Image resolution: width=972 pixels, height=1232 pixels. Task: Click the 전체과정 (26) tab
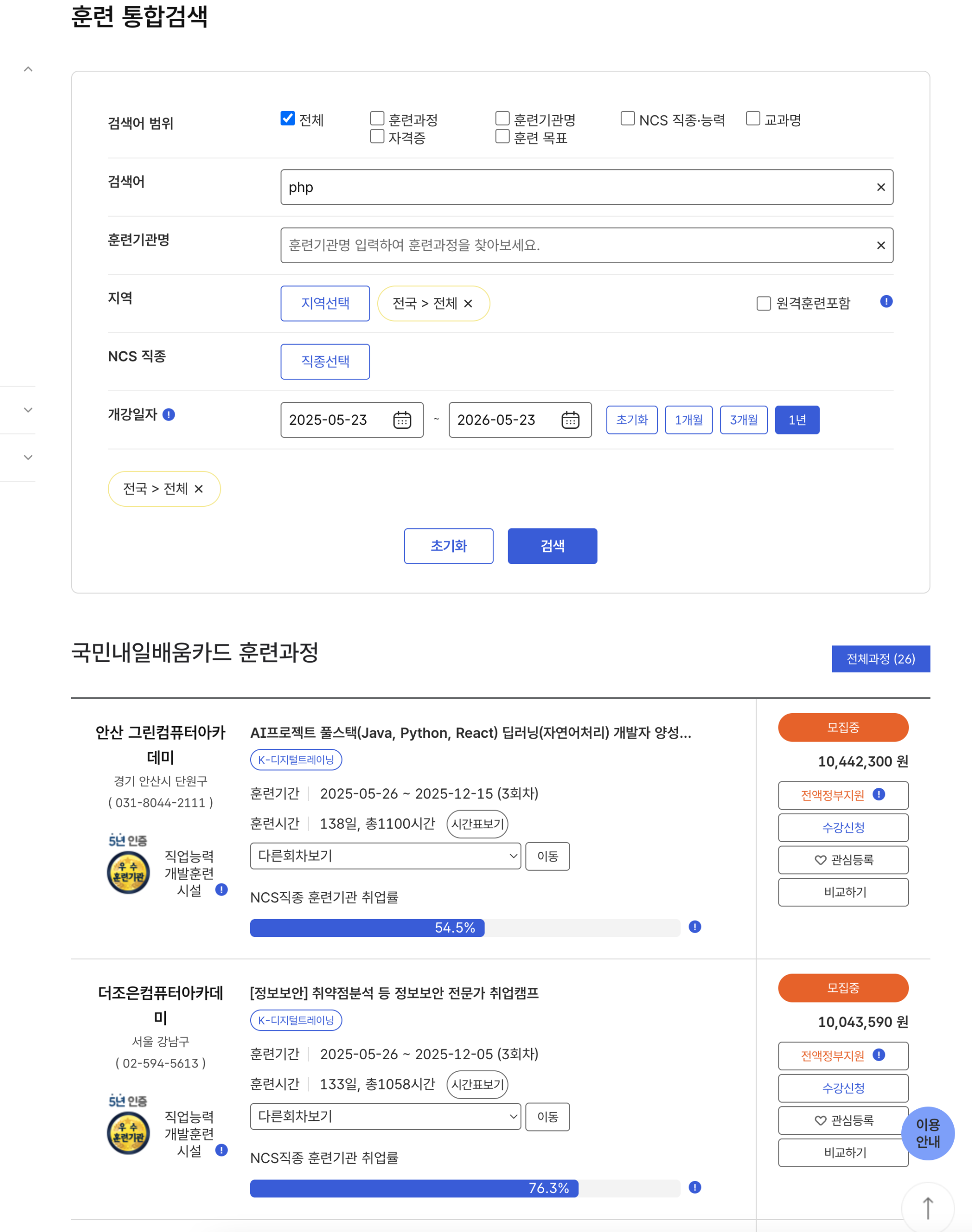coord(881,659)
